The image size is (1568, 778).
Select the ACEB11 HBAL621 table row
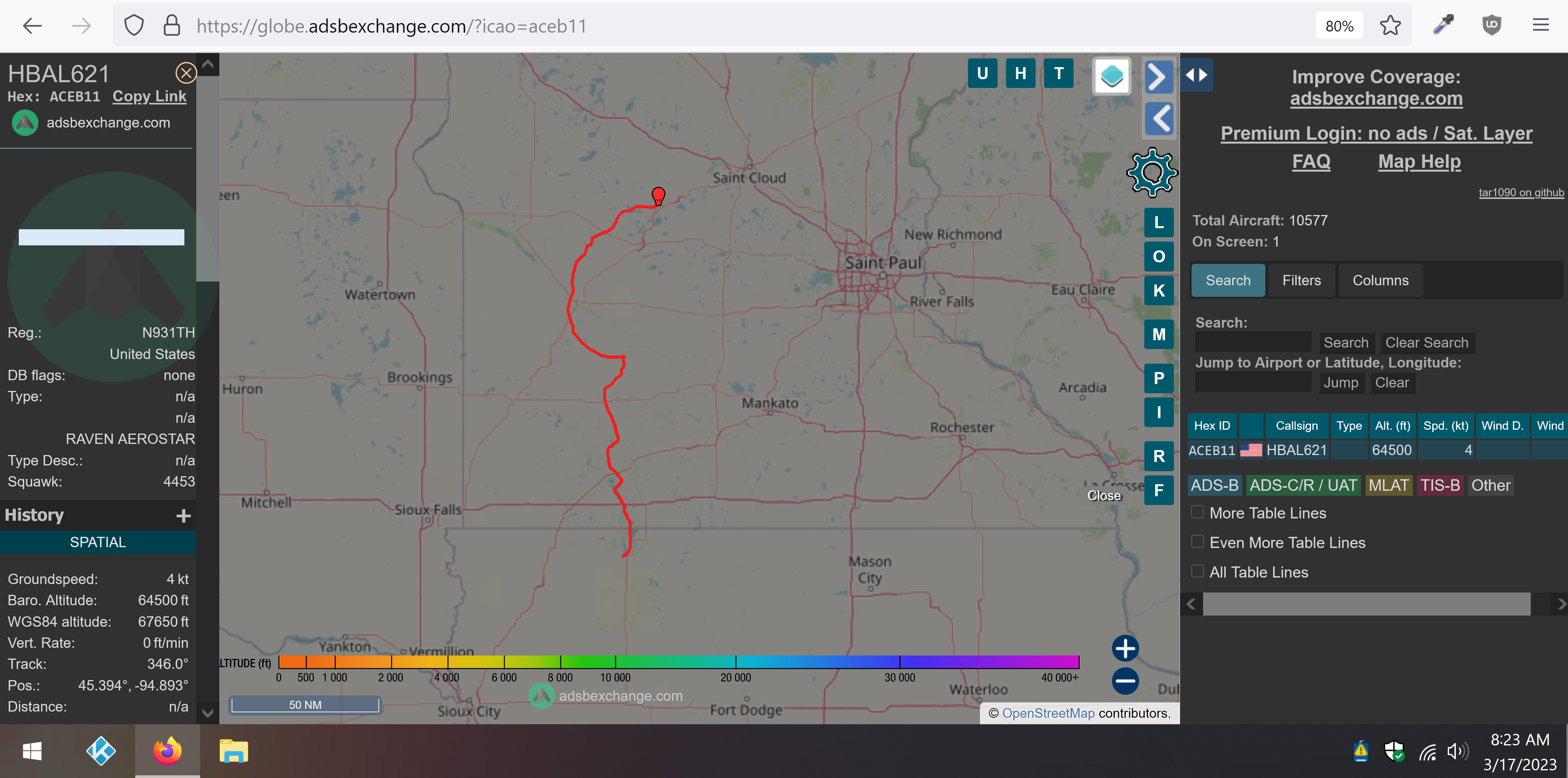point(1377,450)
